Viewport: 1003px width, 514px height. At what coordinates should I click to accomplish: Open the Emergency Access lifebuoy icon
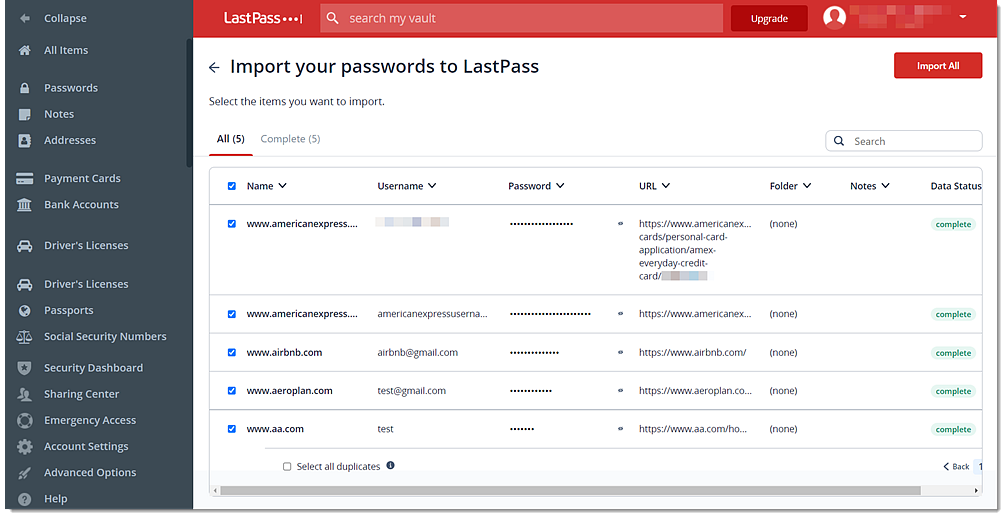coord(24,420)
